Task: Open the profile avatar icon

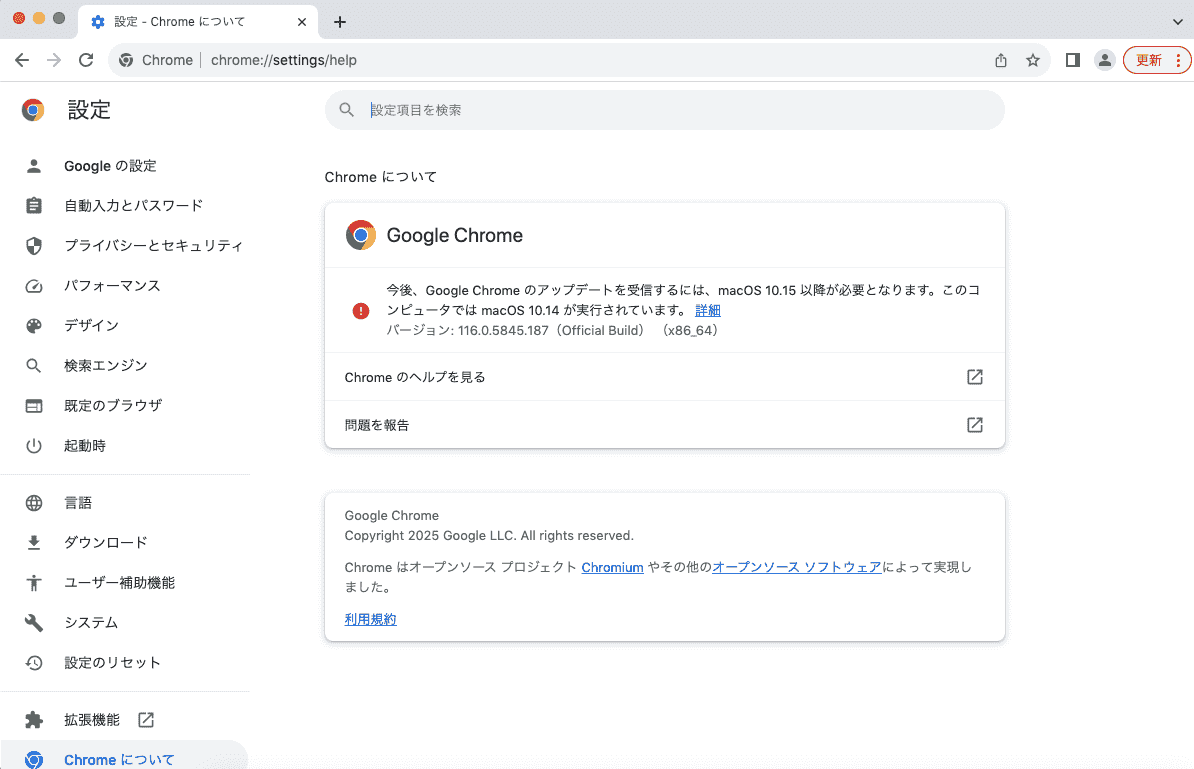Action: coord(1104,60)
